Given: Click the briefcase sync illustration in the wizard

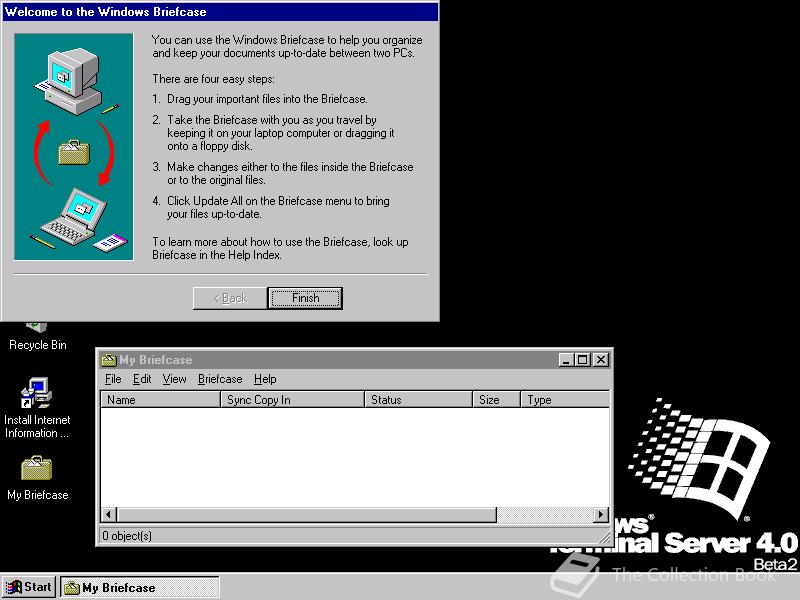Looking at the screenshot, I should click(74, 146).
